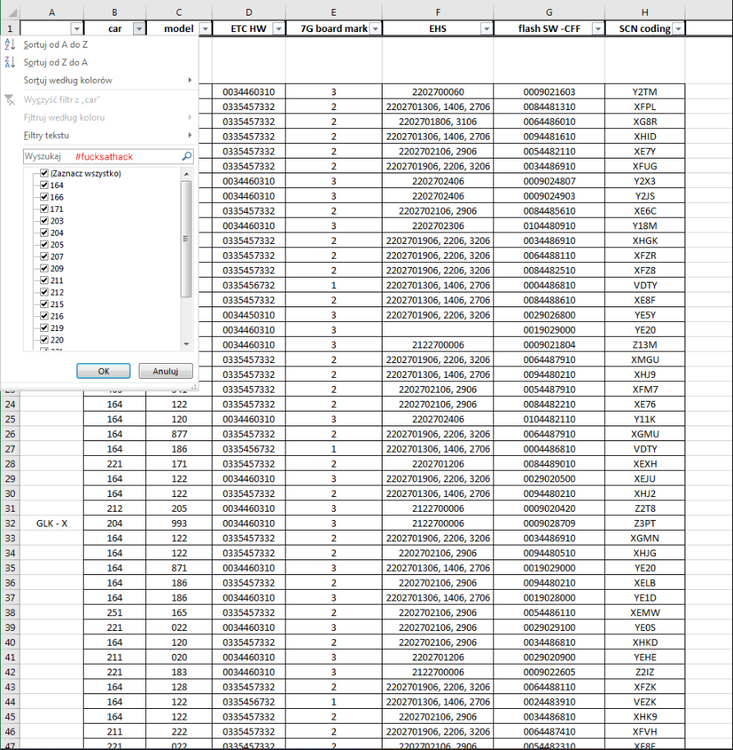733x750 pixels.
Task: Select row 32 header
Action: click(x=10, y=523)
